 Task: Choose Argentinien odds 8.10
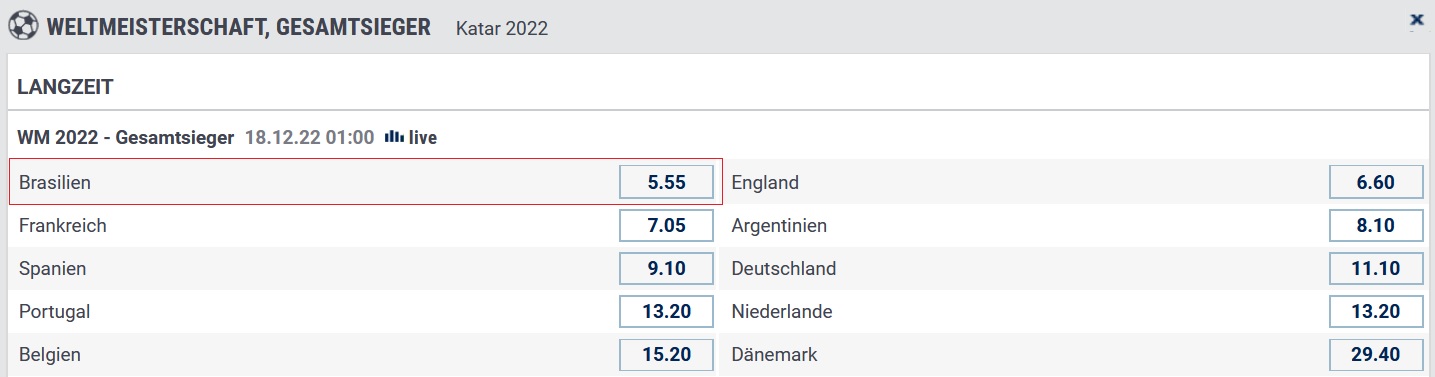[1376, 226]
